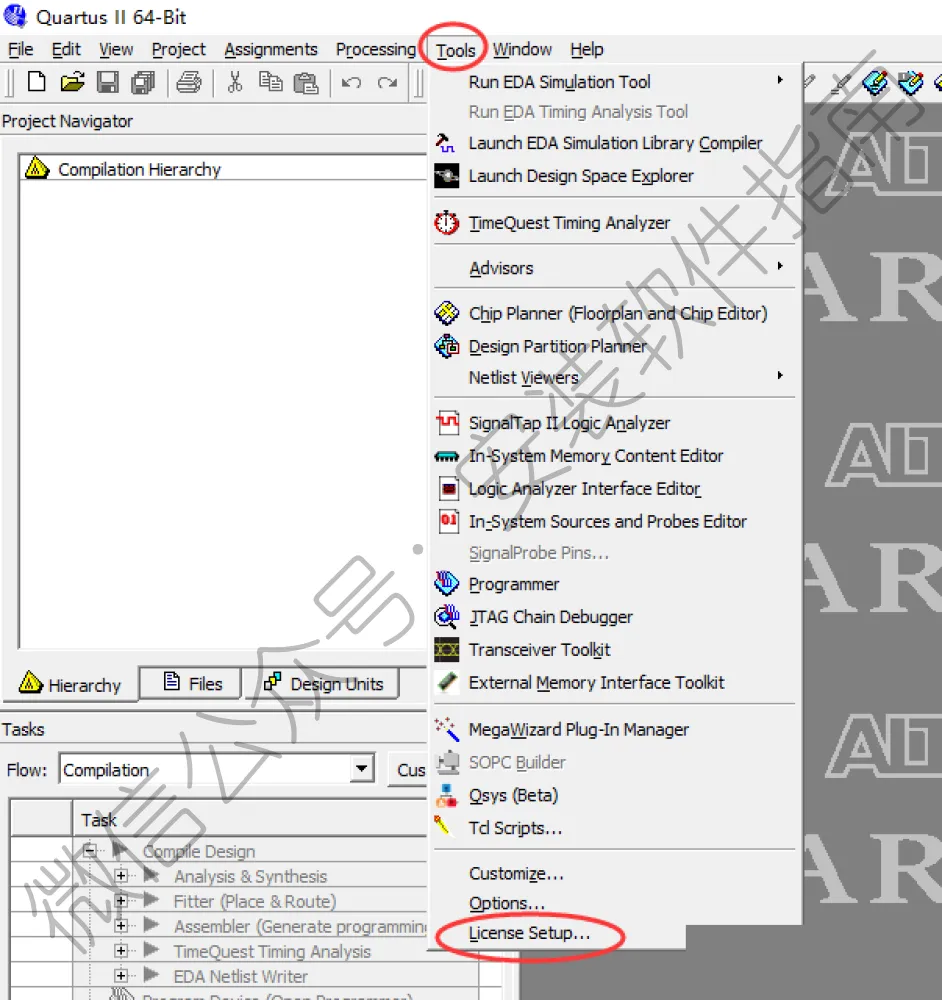Switch to the Files tab
The width and height of the screenshot is (942, 1000).
tap(190, 683)
